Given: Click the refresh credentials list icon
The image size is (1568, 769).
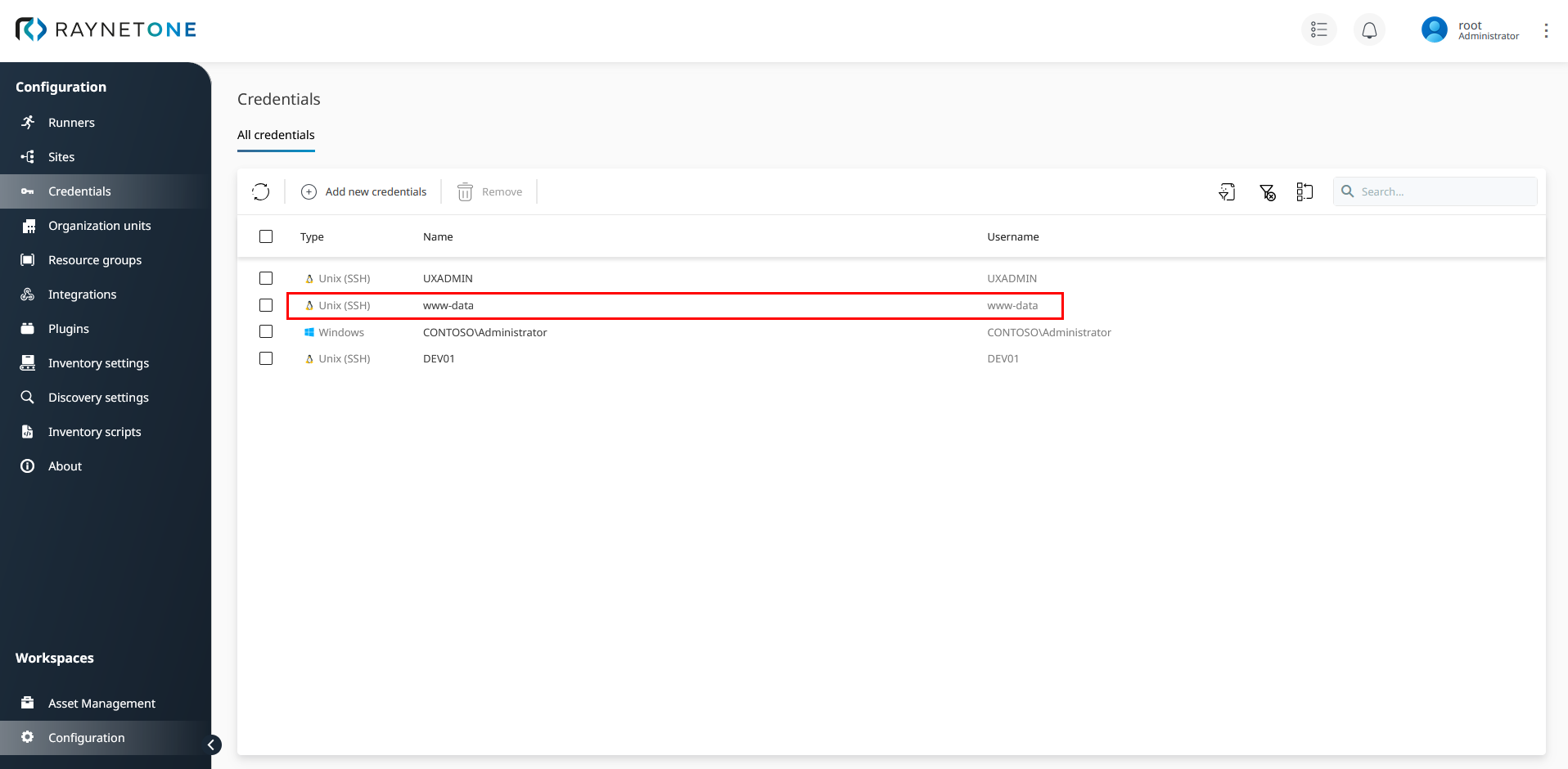Looking at the screenshot, I should pos(261,191).
